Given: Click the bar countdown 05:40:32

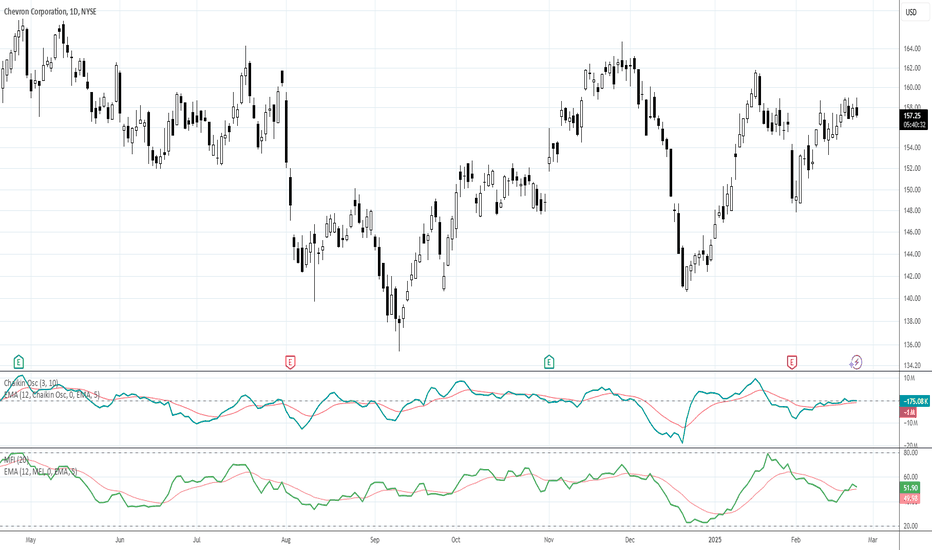Looking at the screenshot, I should pos(914,125).
